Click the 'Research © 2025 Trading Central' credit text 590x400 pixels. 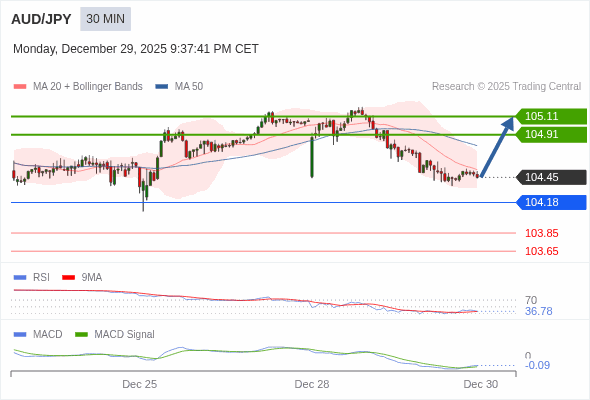pyautogui.click(x=506, y=87)
